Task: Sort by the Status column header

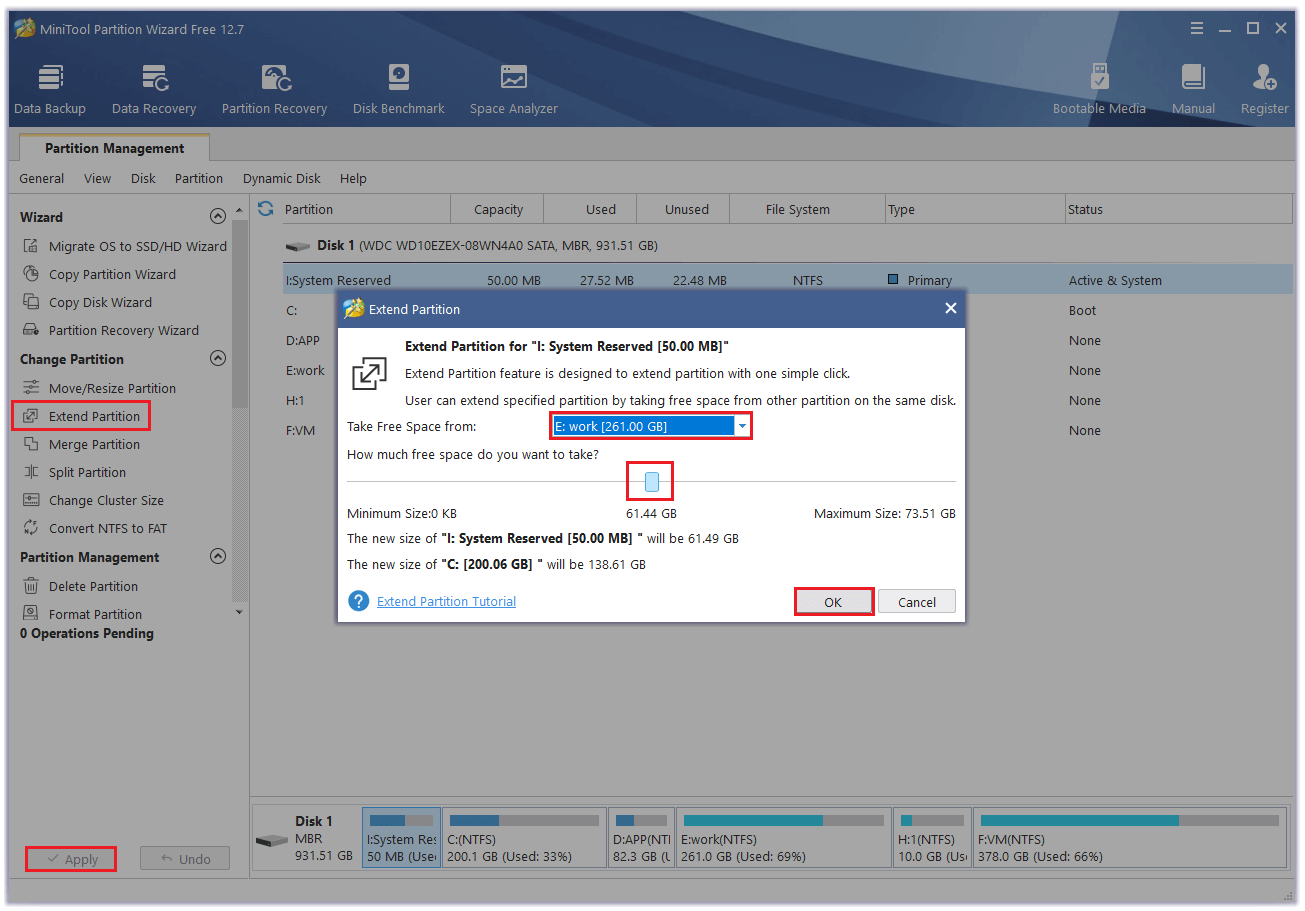Action: 1179,209
